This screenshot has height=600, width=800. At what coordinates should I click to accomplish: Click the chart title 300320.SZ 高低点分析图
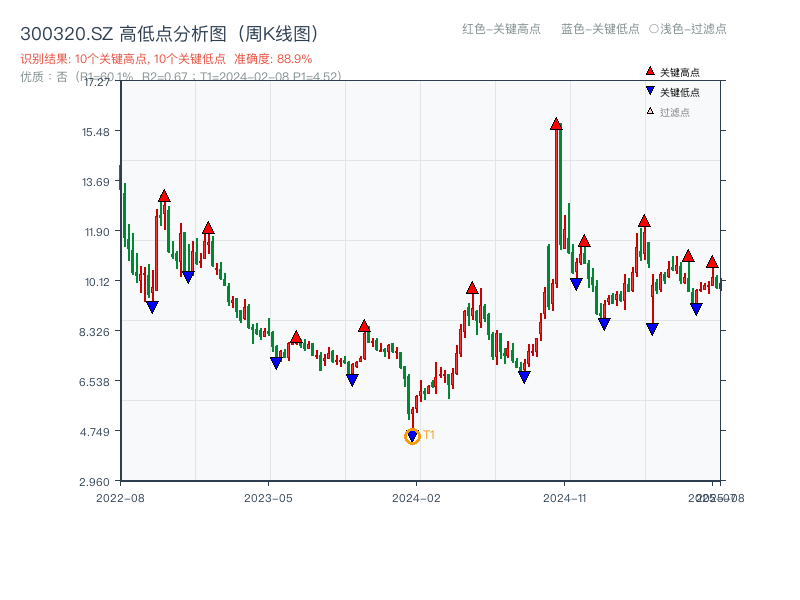pos(169,34)
